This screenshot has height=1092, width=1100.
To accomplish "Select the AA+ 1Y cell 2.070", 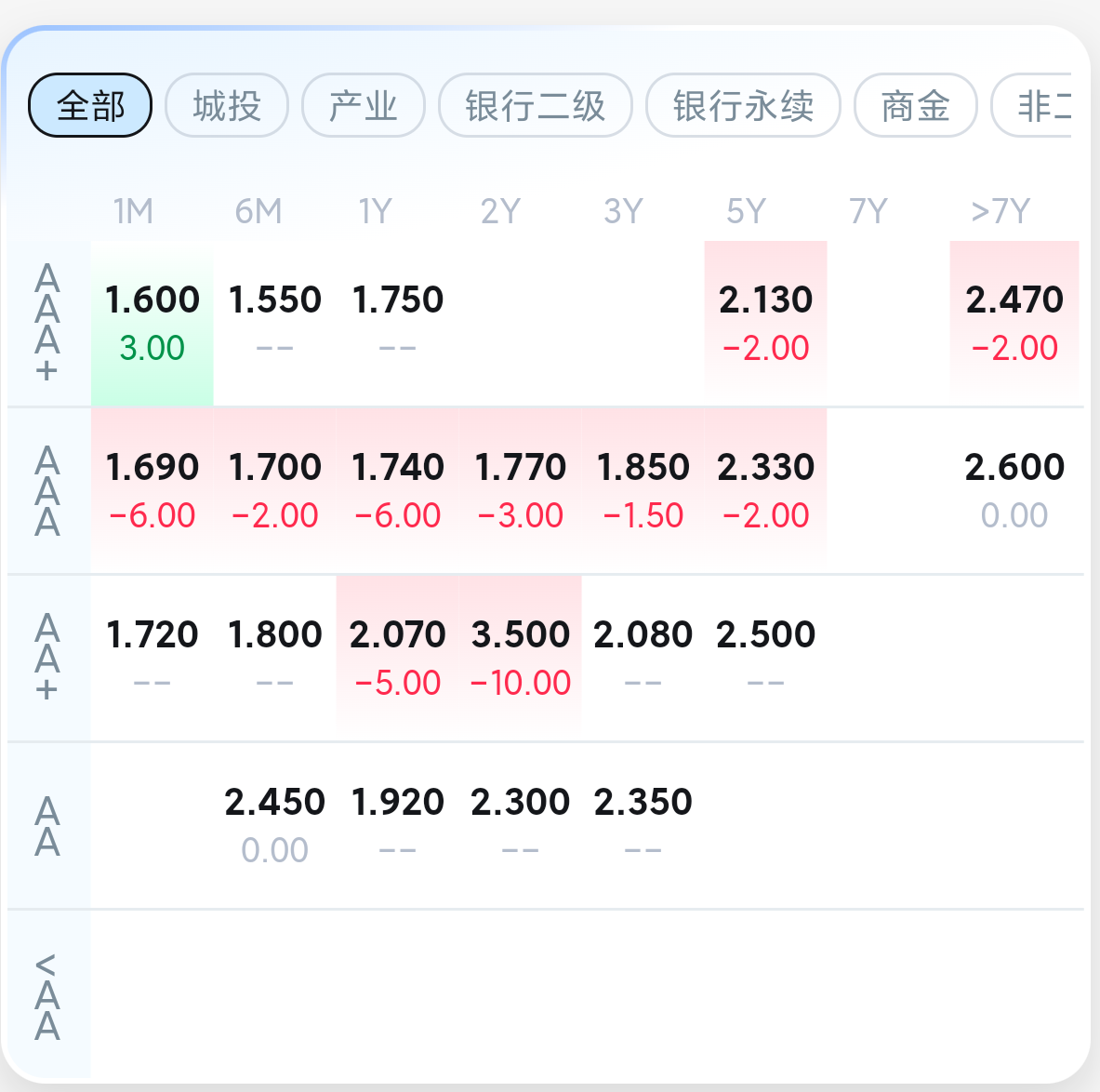I will 398,658.
